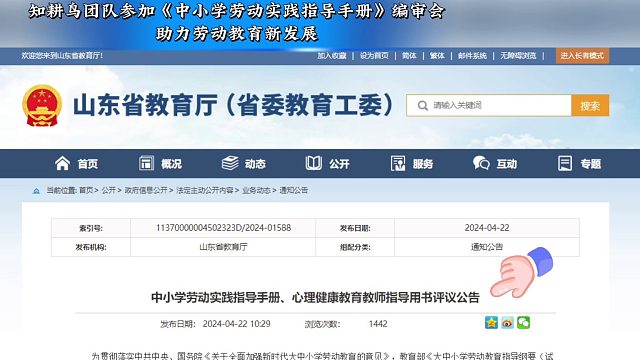
Task: Click the 组配分类 table label
Action: (355, 247)
